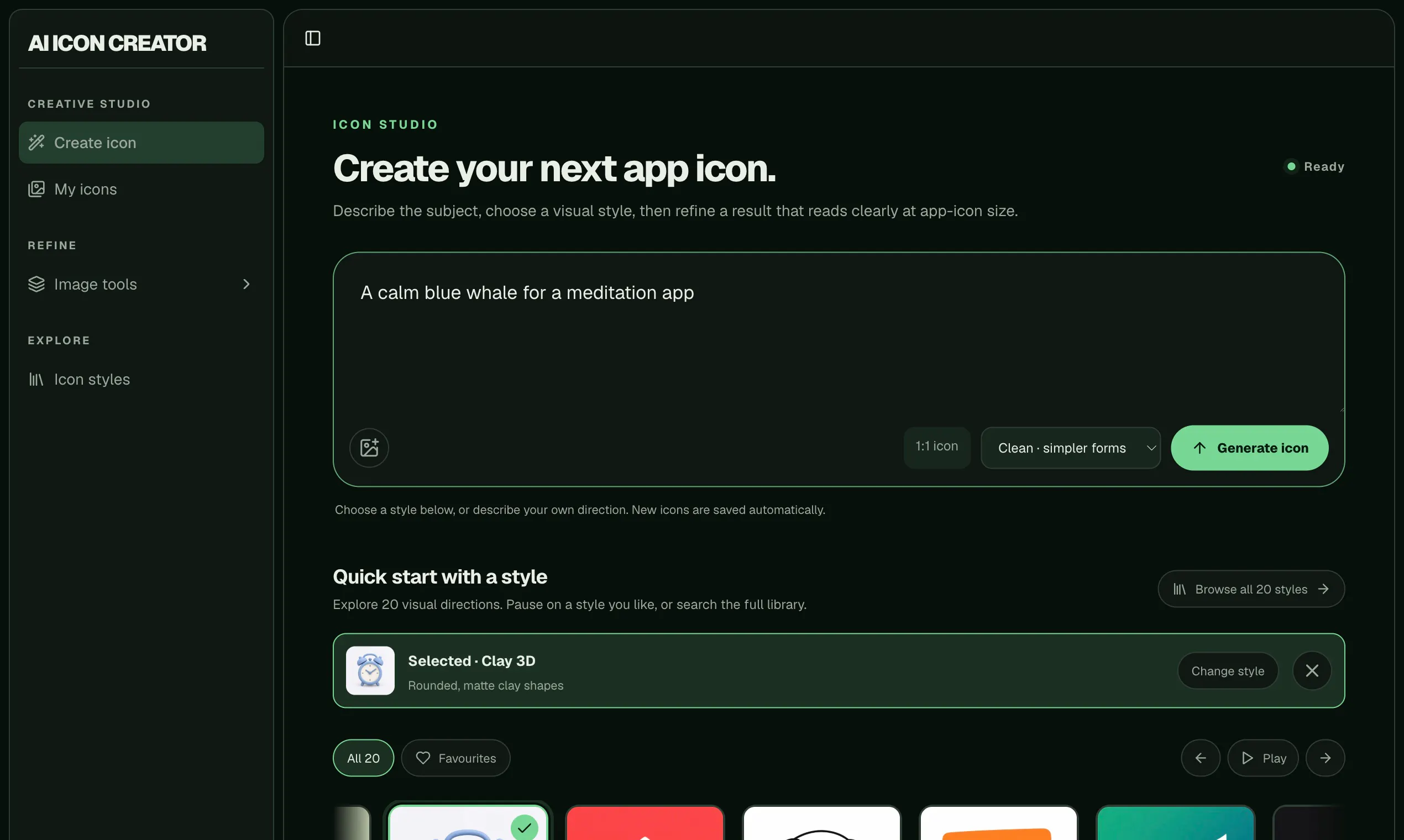
Task: Remove the selected Clay 3D style
Action: pyautogui.click(x=1312, y=671)
